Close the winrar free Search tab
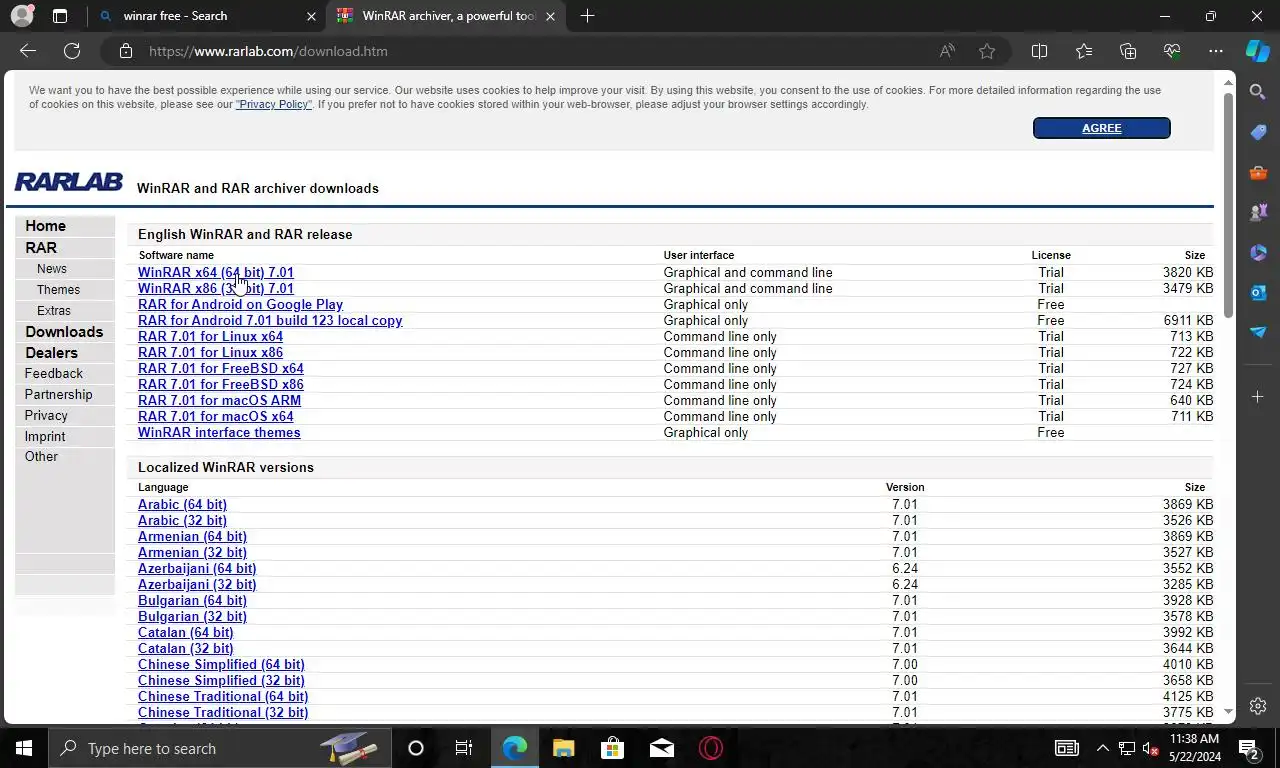1280x768 pixels. [x=311, y=16]
